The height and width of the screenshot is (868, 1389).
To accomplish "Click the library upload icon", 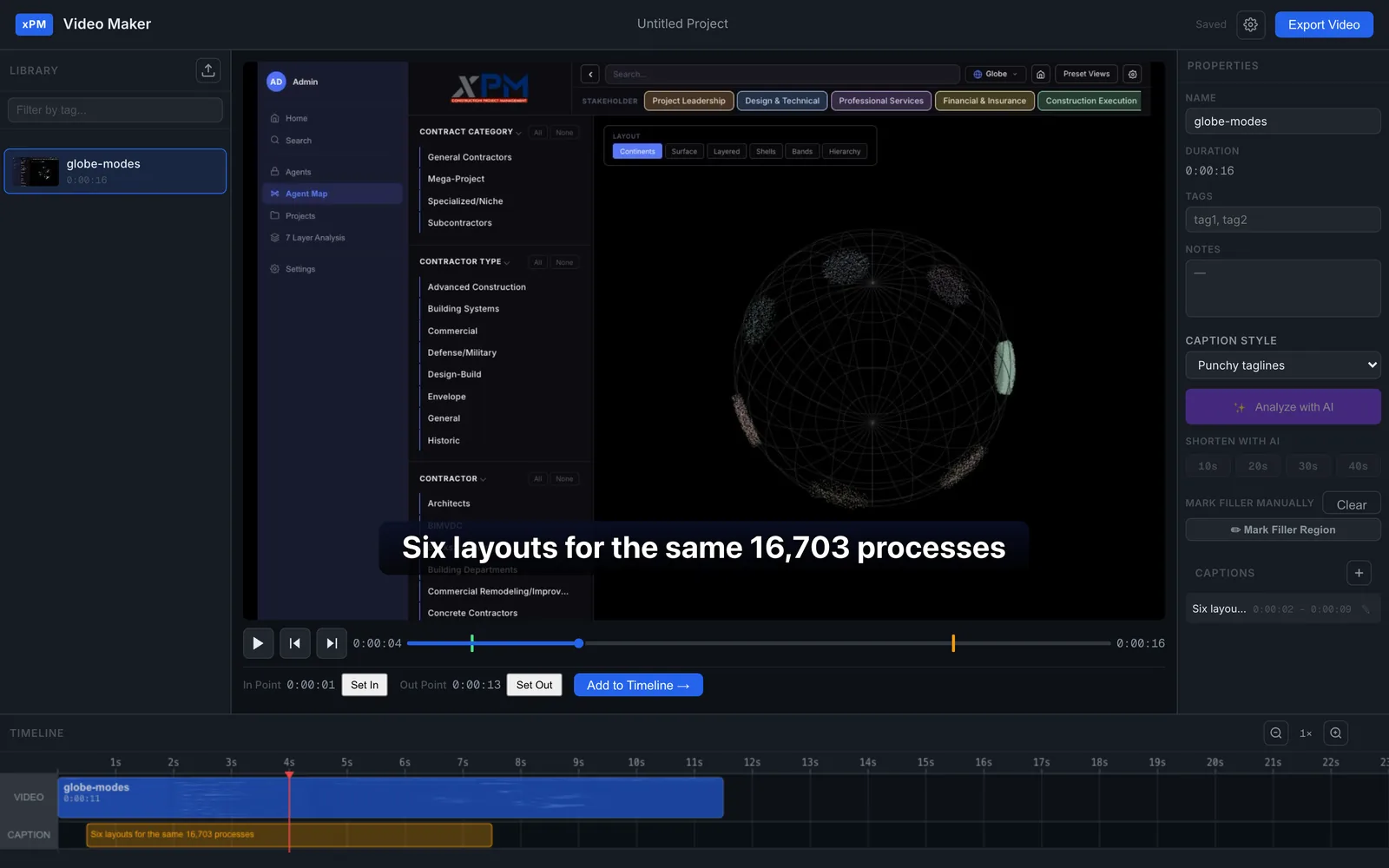I will [x=208, y=70].
